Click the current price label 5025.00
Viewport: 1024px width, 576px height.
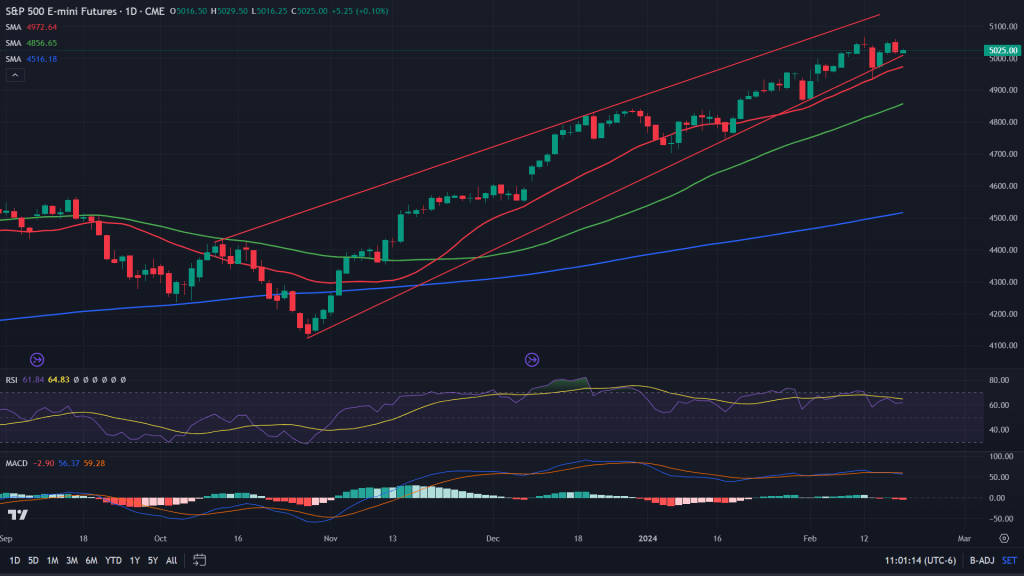(1001, 50)
